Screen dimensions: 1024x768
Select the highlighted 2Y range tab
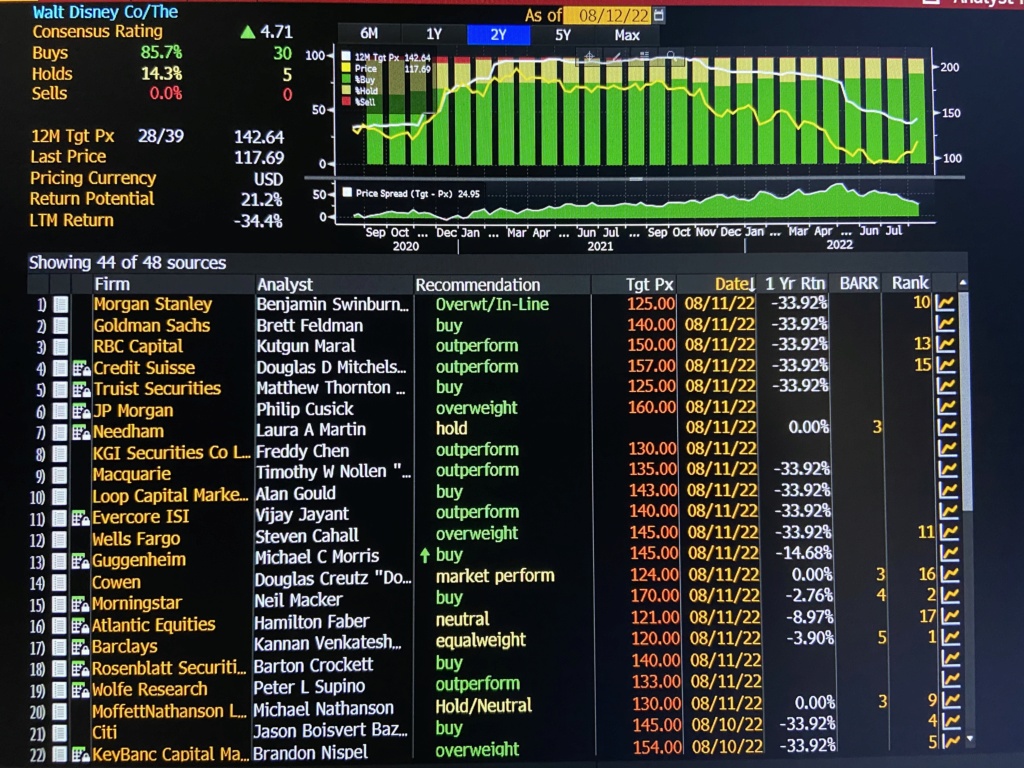coord(498,35)
